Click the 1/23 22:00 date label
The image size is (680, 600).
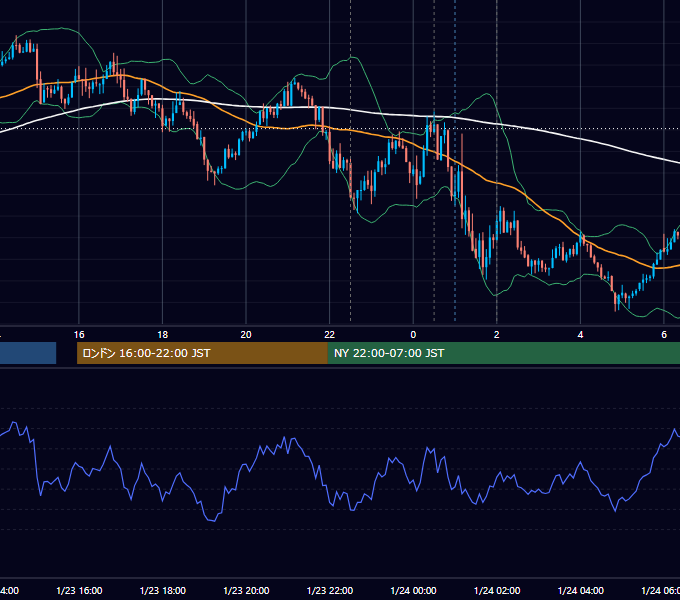(x=330, y=590)
